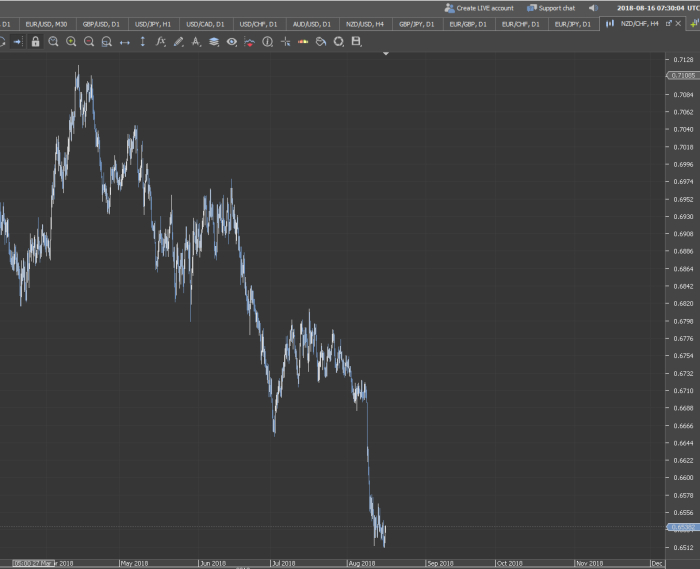Toggle the chart lock icon
Screen dimensions: 700x569
(35, 42)
